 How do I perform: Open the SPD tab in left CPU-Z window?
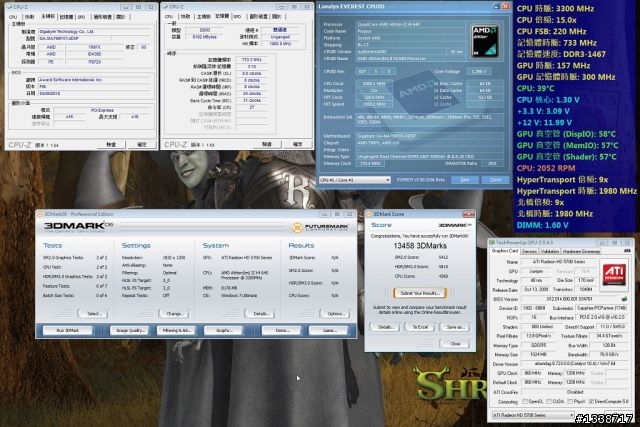point(82,17)
